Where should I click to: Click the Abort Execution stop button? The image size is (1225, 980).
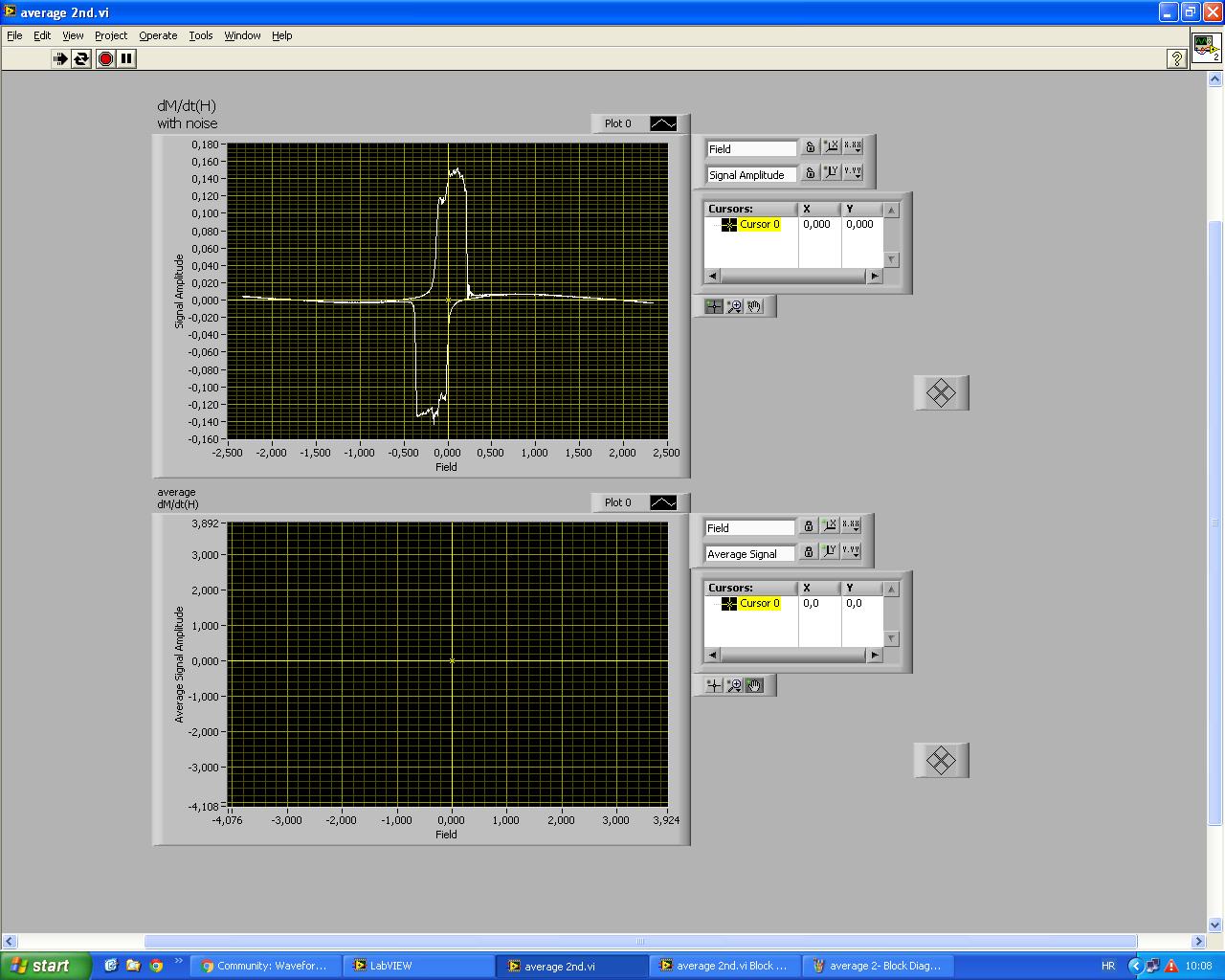click(x=105, y=58)
